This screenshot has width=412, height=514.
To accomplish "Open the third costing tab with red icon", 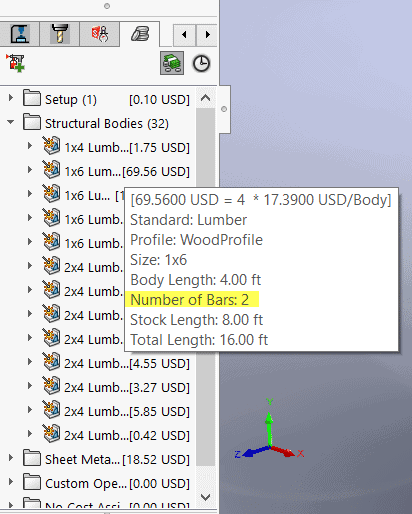I will [99, 34].
